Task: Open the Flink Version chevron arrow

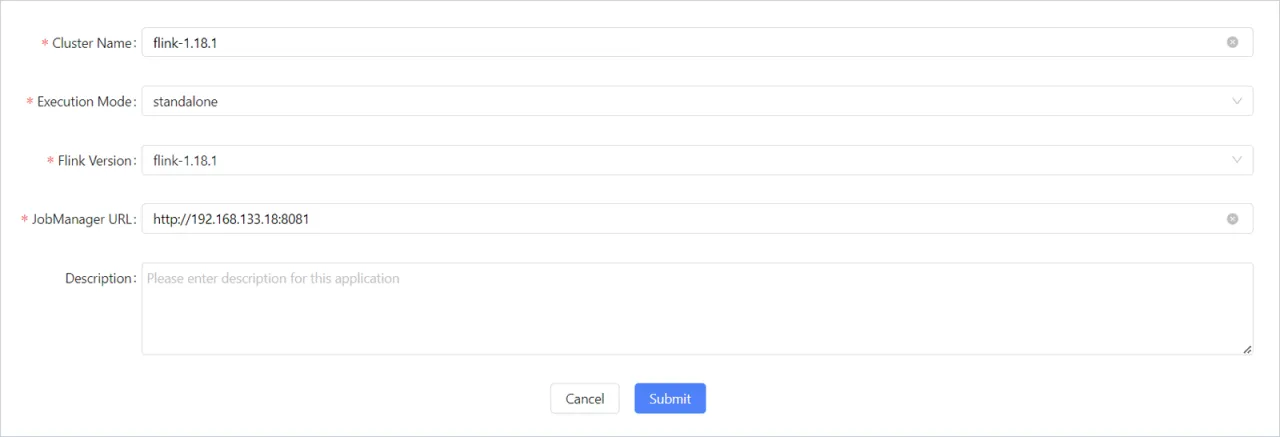Action: 1237,160
